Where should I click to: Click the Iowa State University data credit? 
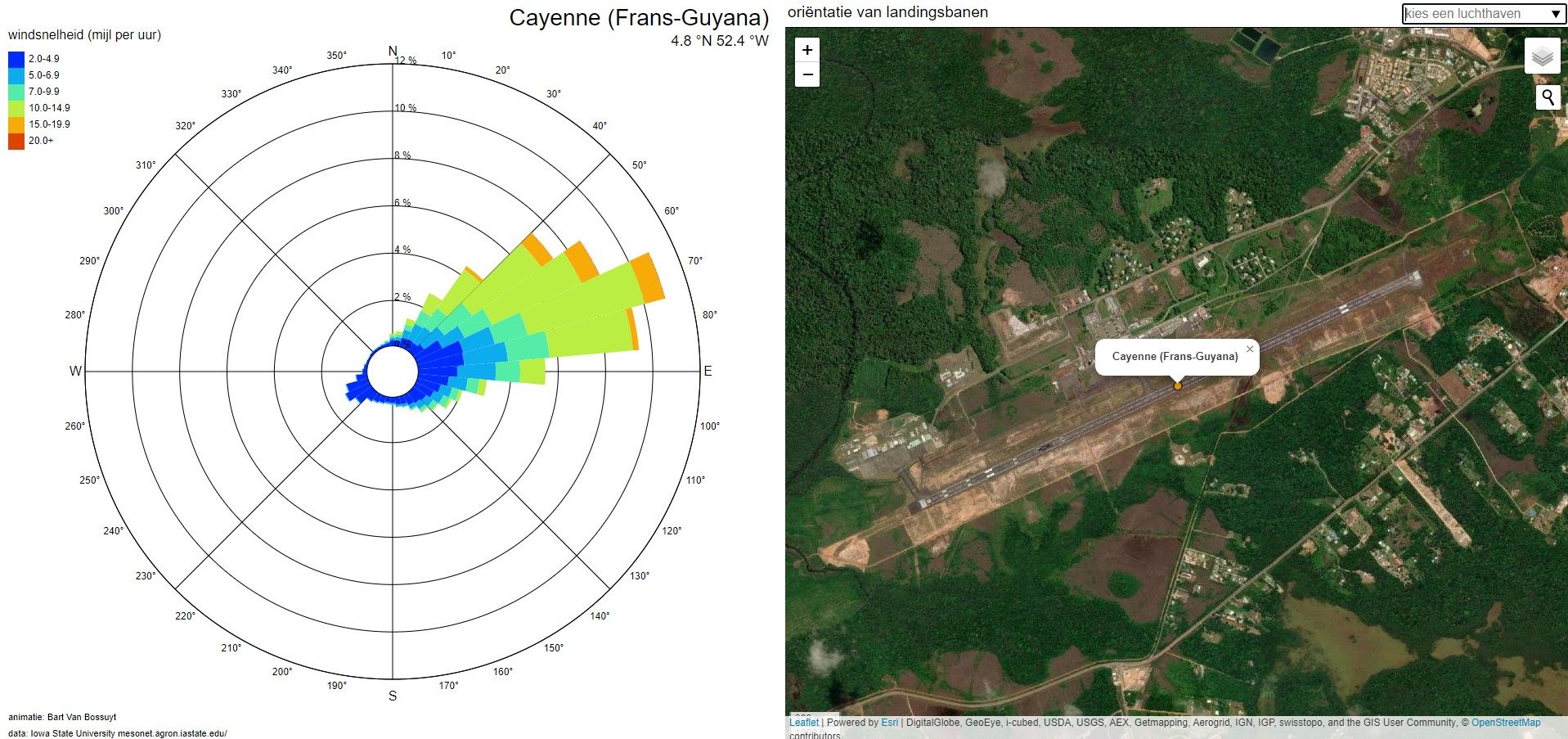pos(118,733)
